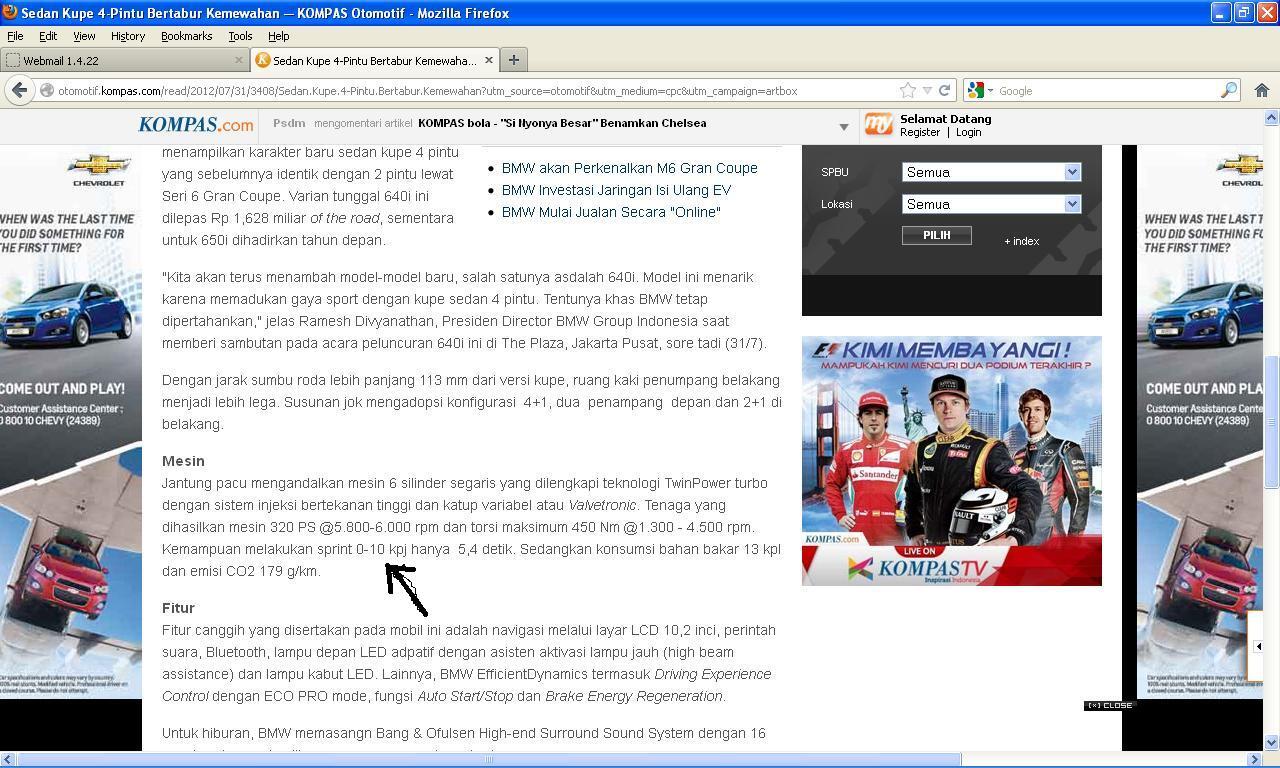Open the right Chevrolet advertisement
Screen dimensions: 1280x768
1201,422
